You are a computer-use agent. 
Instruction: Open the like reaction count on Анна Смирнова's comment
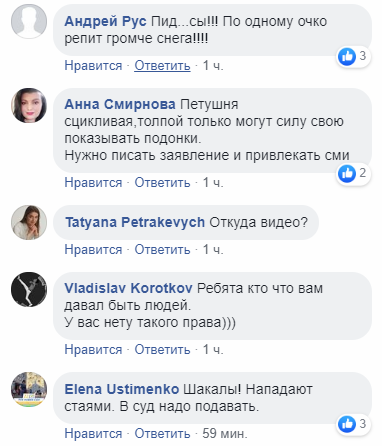(353, 173)
